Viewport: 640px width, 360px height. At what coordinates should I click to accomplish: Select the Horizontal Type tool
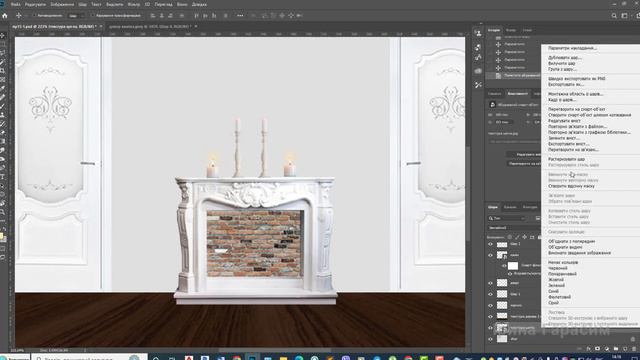2,176
